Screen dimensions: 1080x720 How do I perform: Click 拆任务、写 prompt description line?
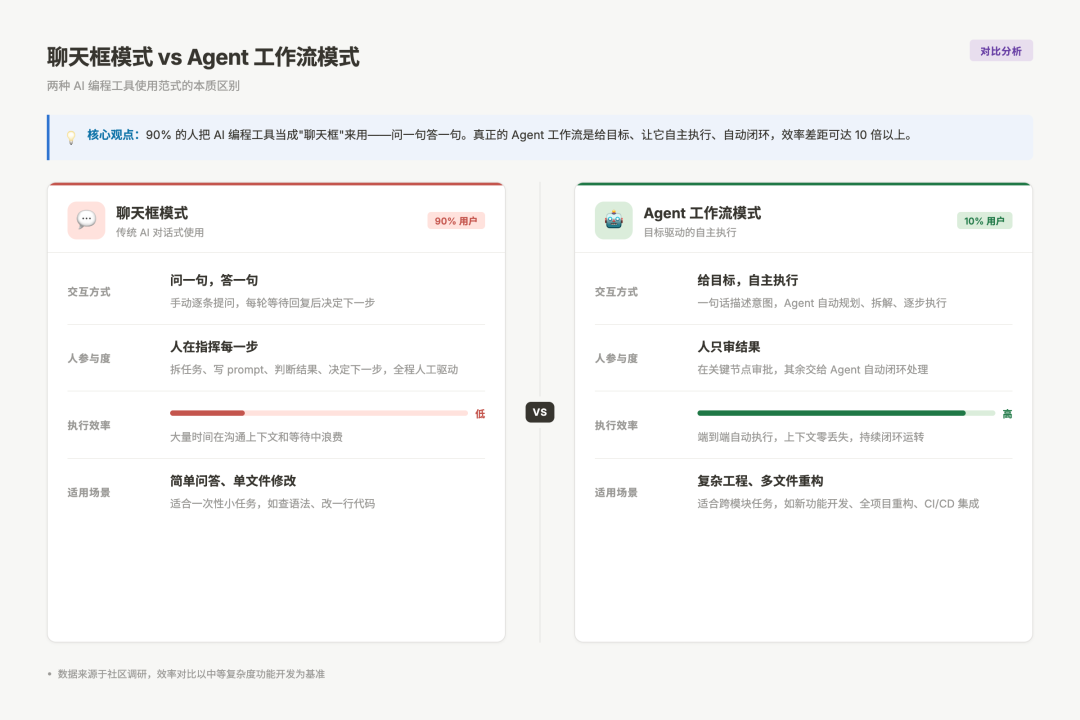click(x=314, y=369)
